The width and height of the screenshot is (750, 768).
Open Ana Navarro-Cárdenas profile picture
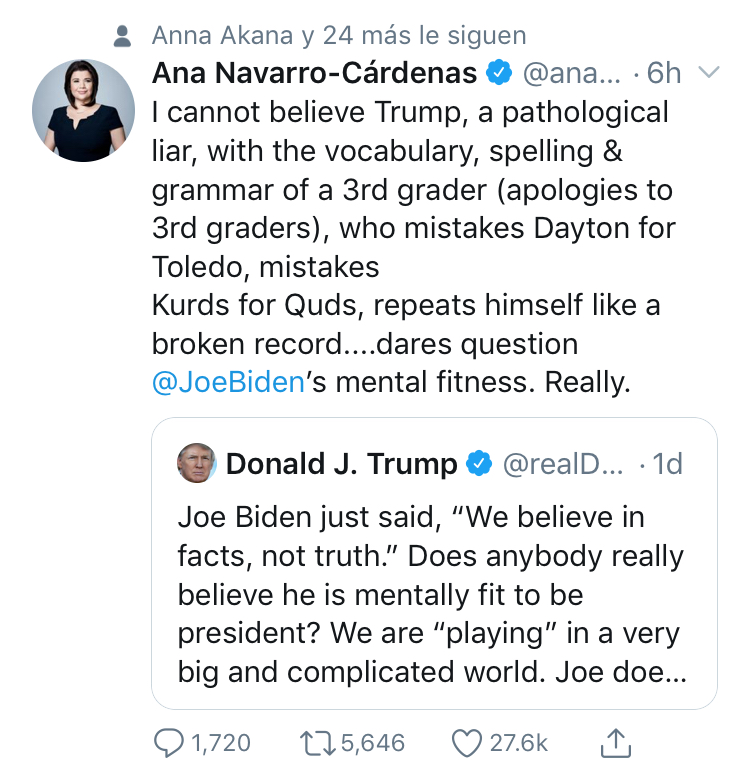83,110
